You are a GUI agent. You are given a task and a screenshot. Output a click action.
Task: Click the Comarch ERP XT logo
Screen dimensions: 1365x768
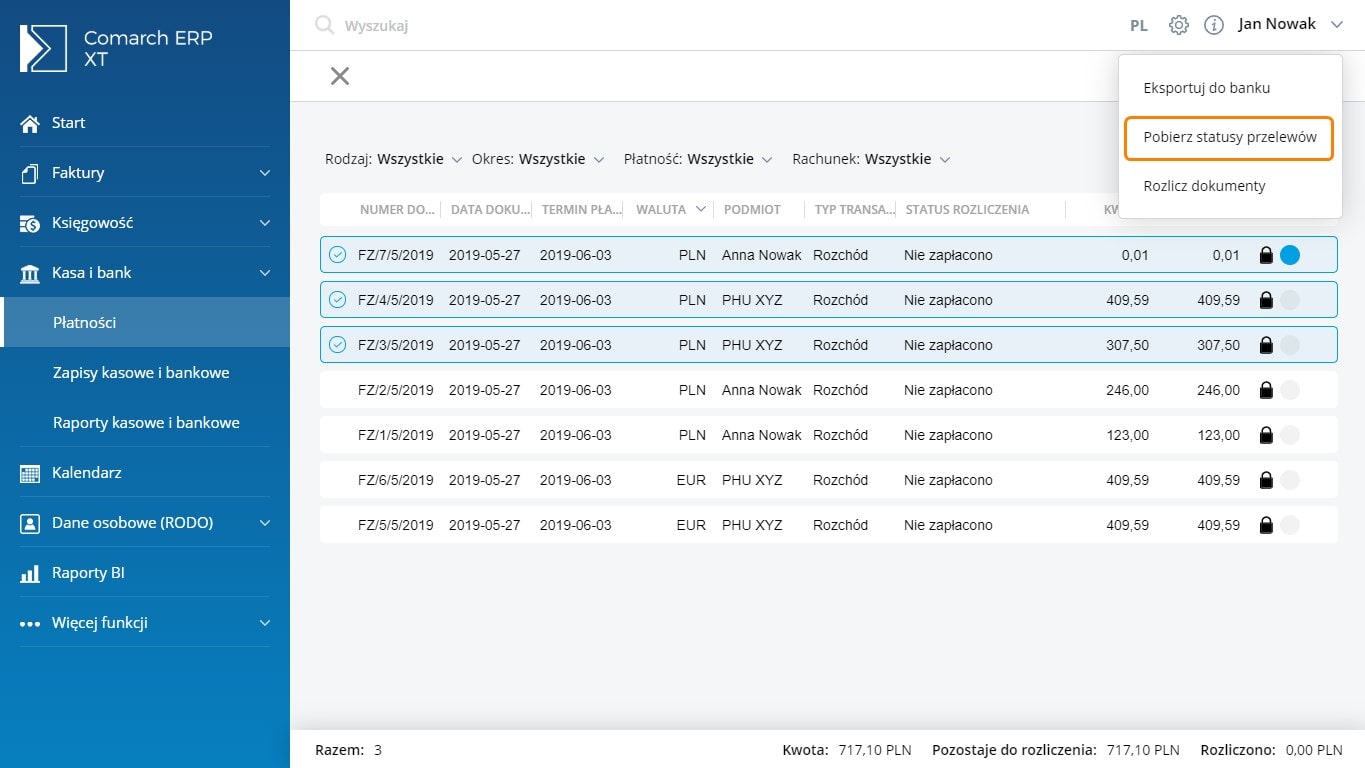point(44,48)
